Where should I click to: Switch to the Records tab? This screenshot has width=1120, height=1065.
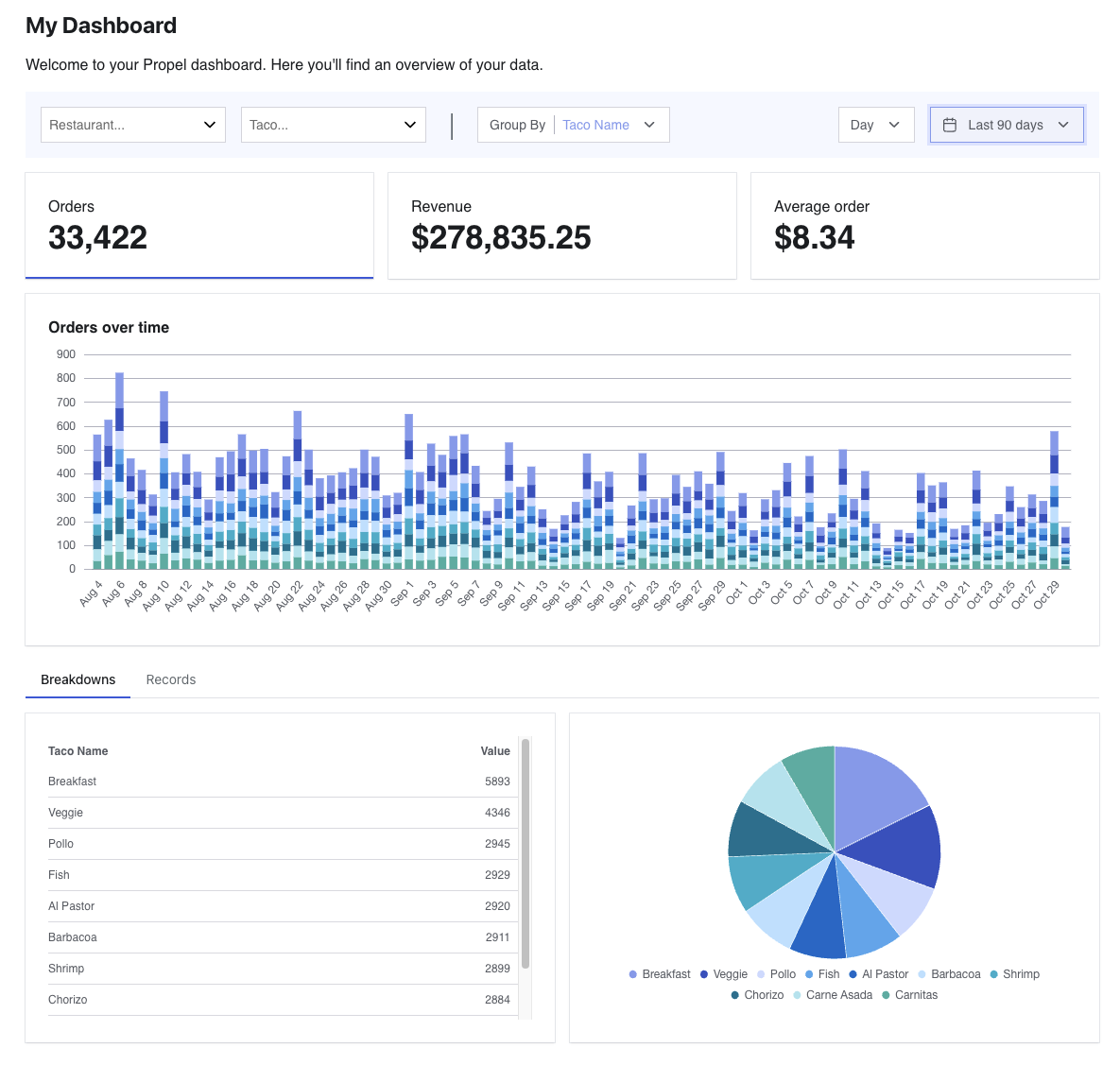click(171, 679)
